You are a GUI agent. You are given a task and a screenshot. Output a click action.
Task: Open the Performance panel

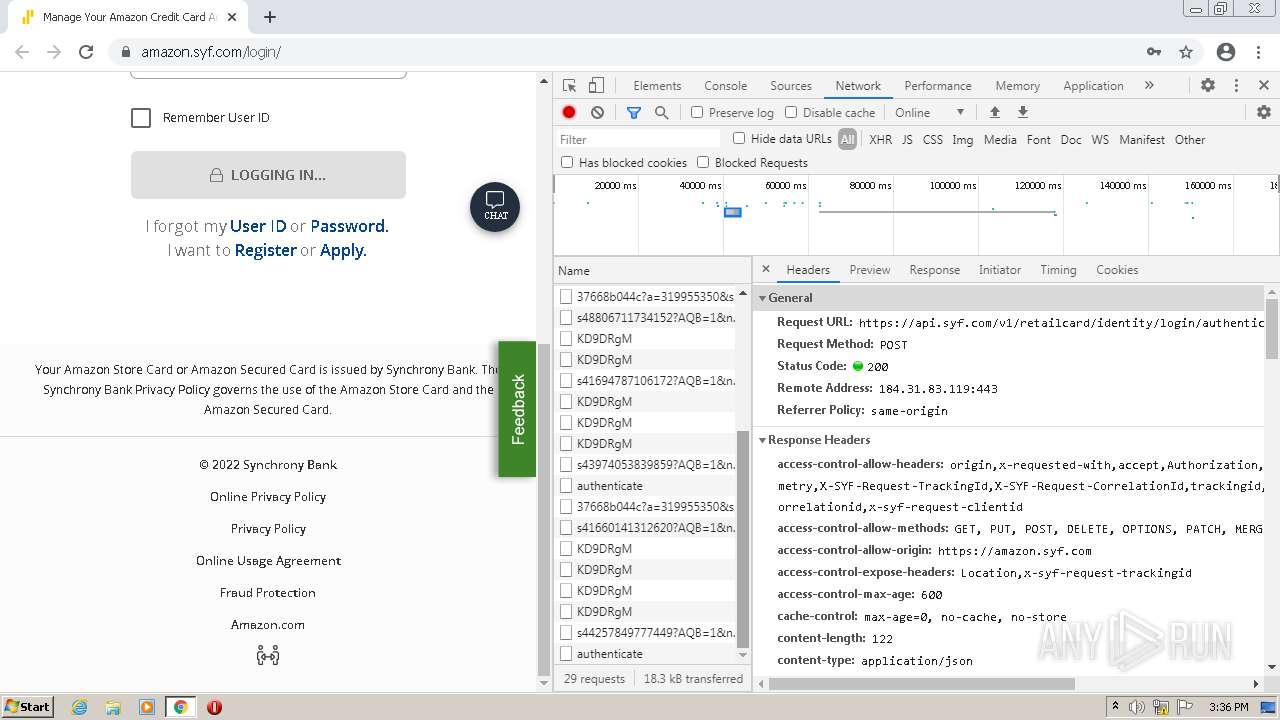pos(938,86)
